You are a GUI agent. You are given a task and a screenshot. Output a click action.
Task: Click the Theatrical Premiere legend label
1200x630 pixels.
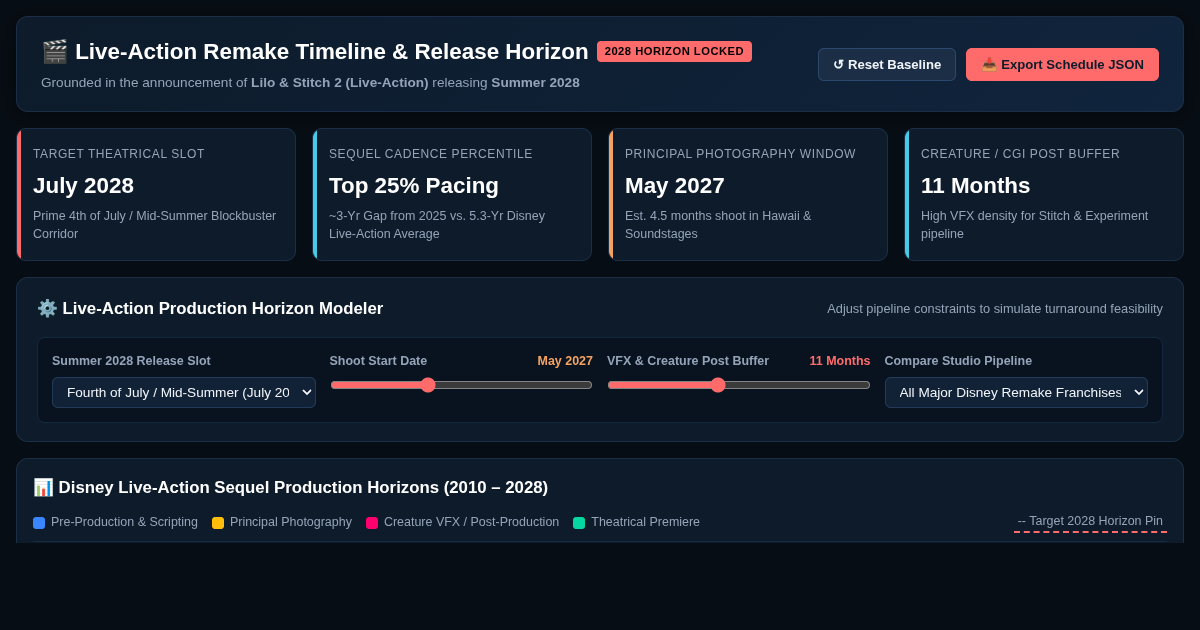[x=645, y=522]
